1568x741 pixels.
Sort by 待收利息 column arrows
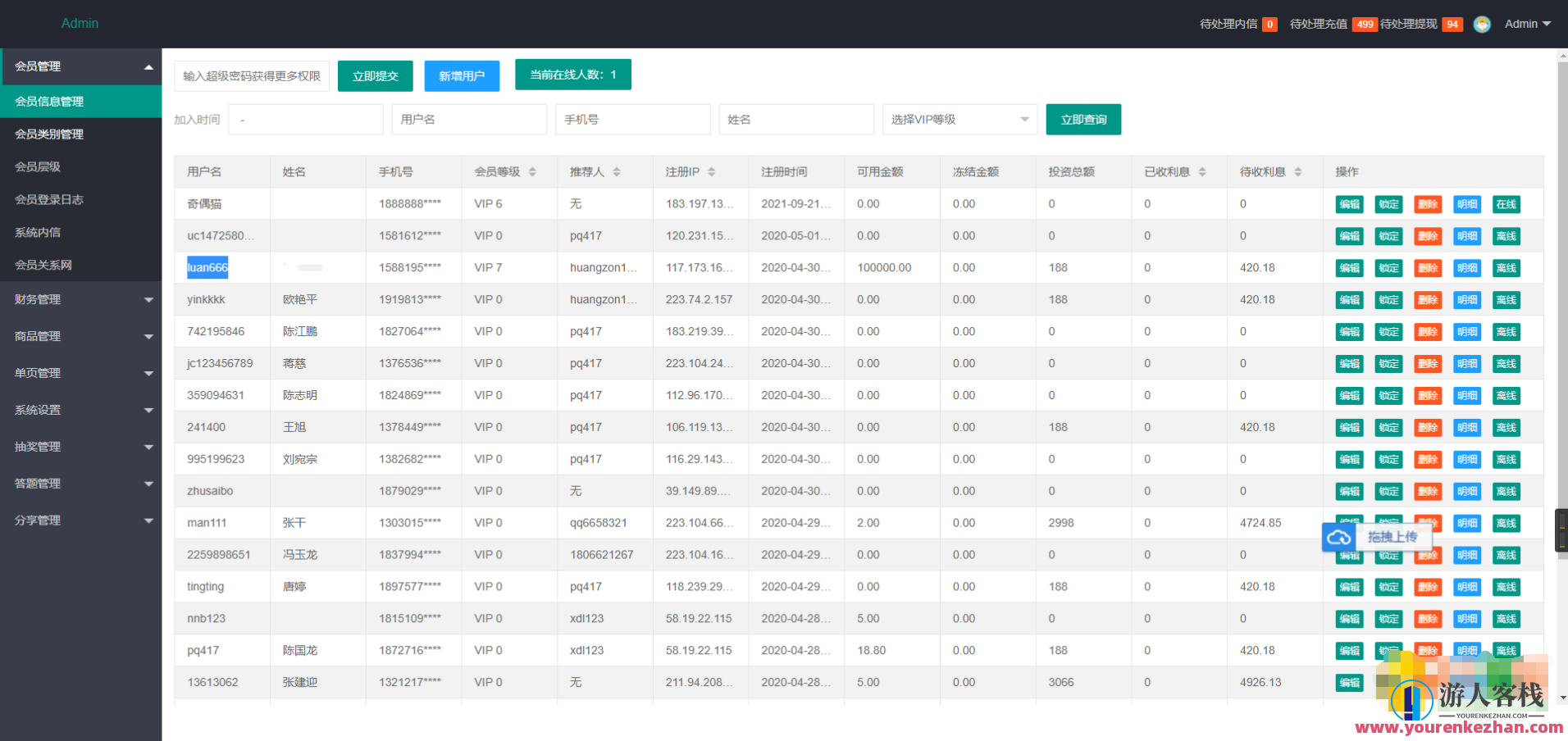pos(1297,172)
